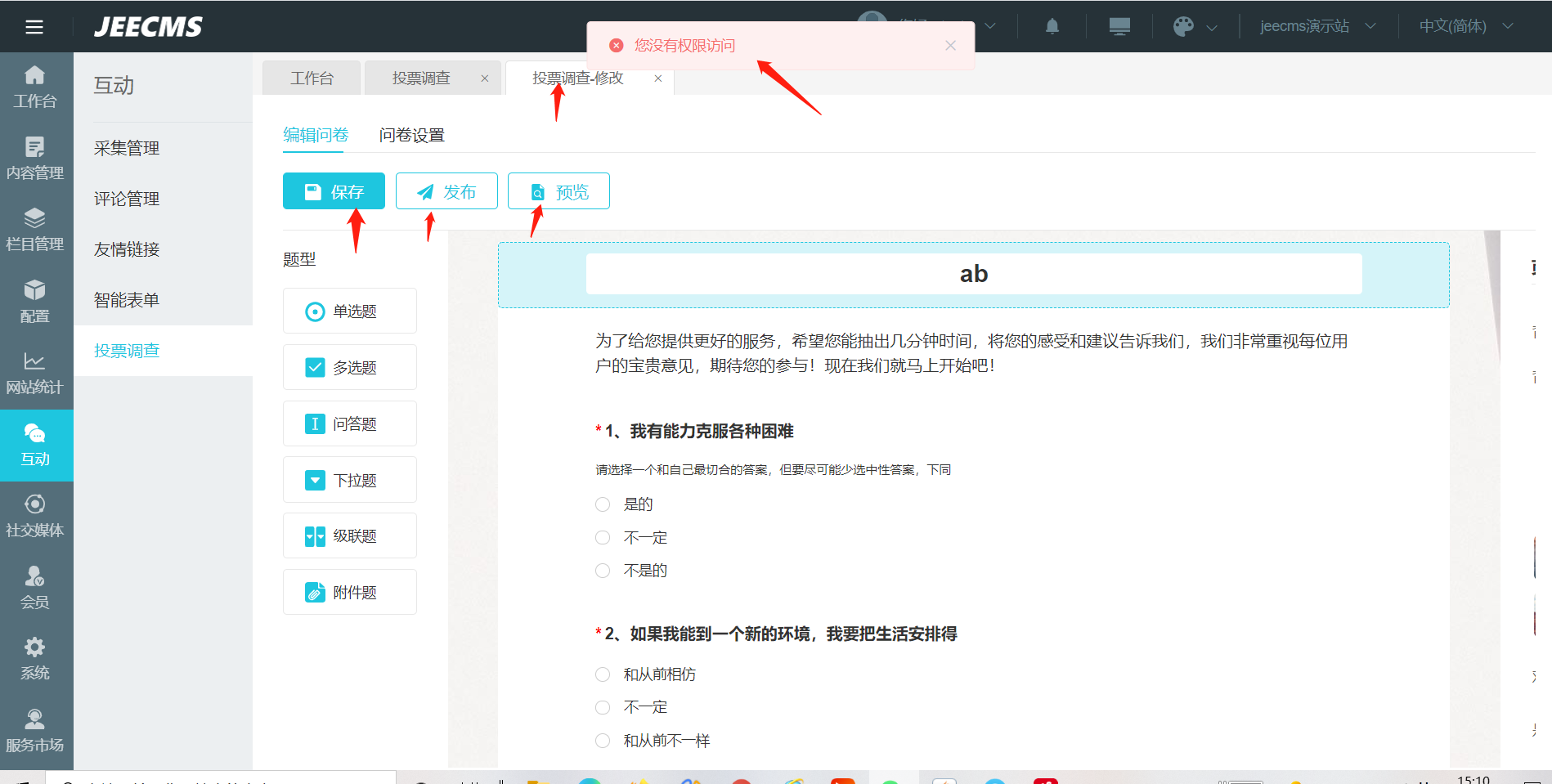Select question 1 title 我有能力克服各种困难

click(x=711, y=431)
